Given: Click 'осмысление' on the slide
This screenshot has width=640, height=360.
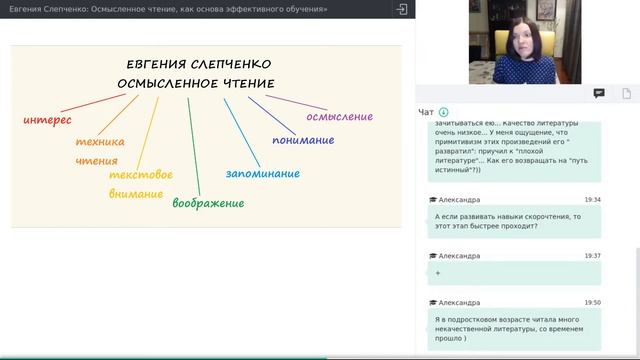Looking at the screenshot, I should point(340,117).
